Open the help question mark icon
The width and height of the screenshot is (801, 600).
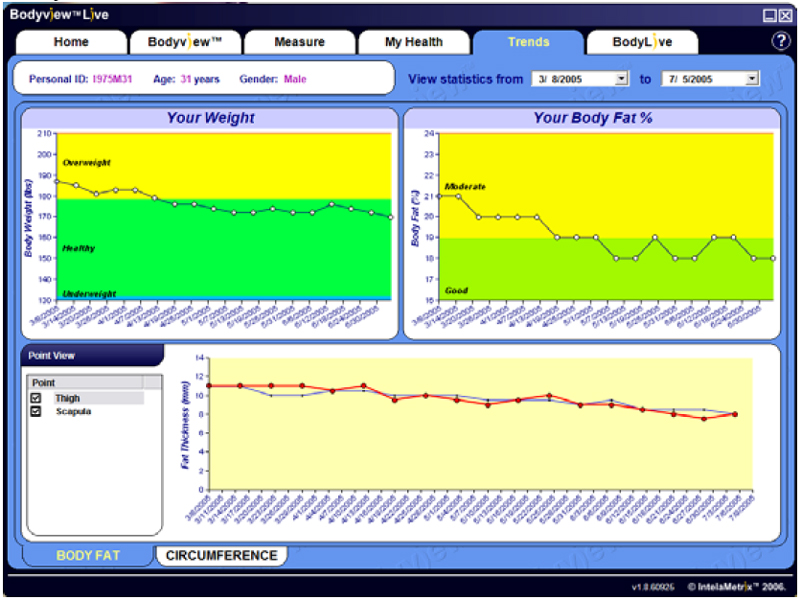pyautogui.click(x=781, y=41)
